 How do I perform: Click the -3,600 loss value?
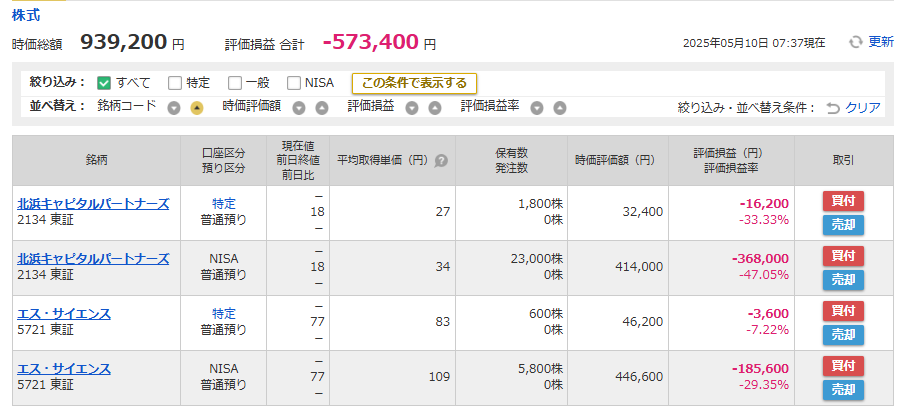click(768, 314)
